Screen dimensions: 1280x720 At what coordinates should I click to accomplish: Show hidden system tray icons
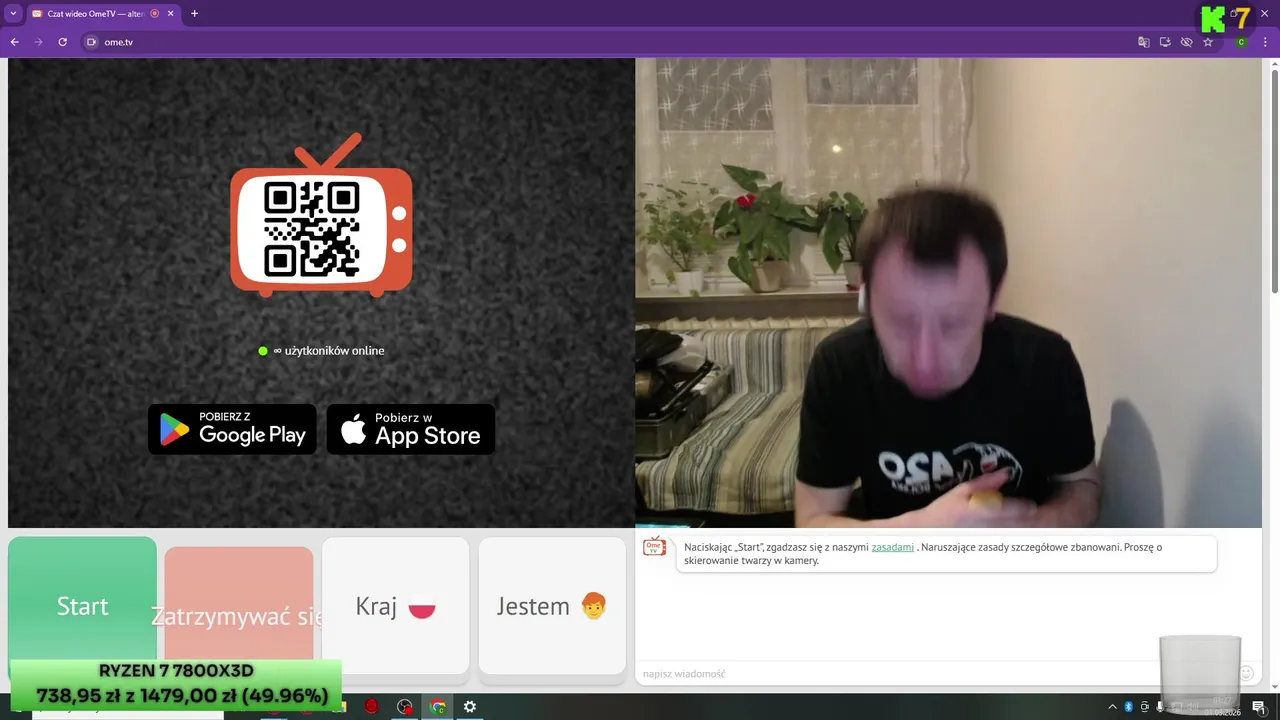click(1112, 707)
